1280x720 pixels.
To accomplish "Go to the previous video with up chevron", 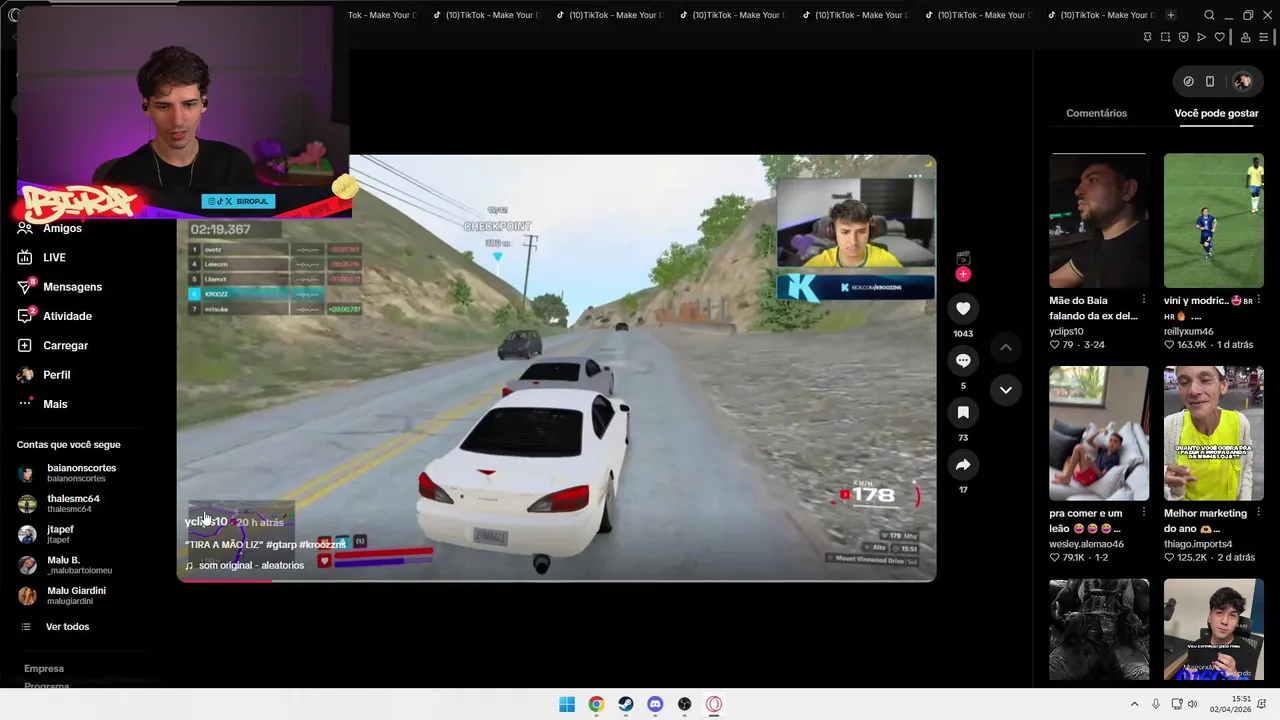I will click(1006, 347).
